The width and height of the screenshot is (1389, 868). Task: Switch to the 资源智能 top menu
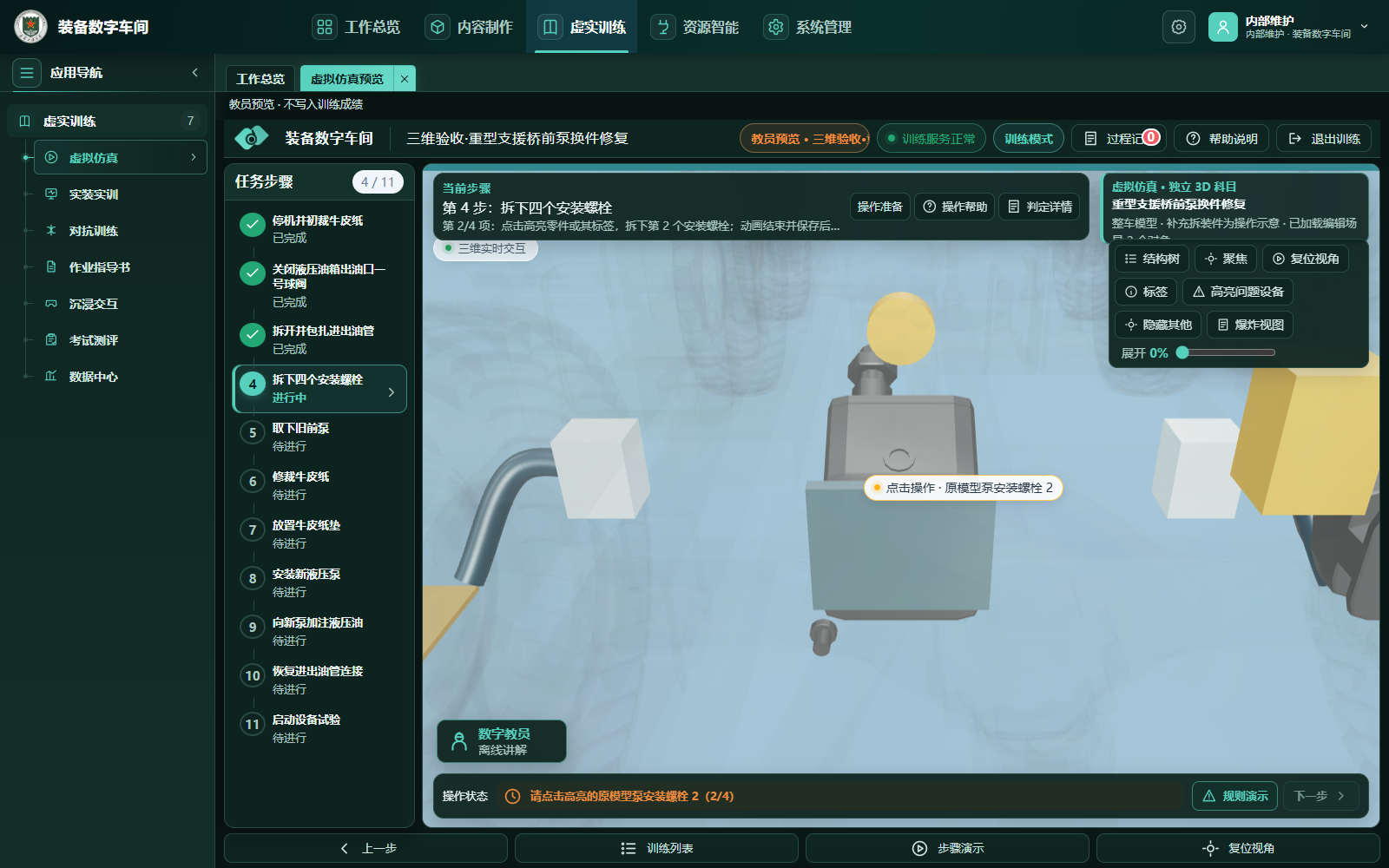click(695, 27)
